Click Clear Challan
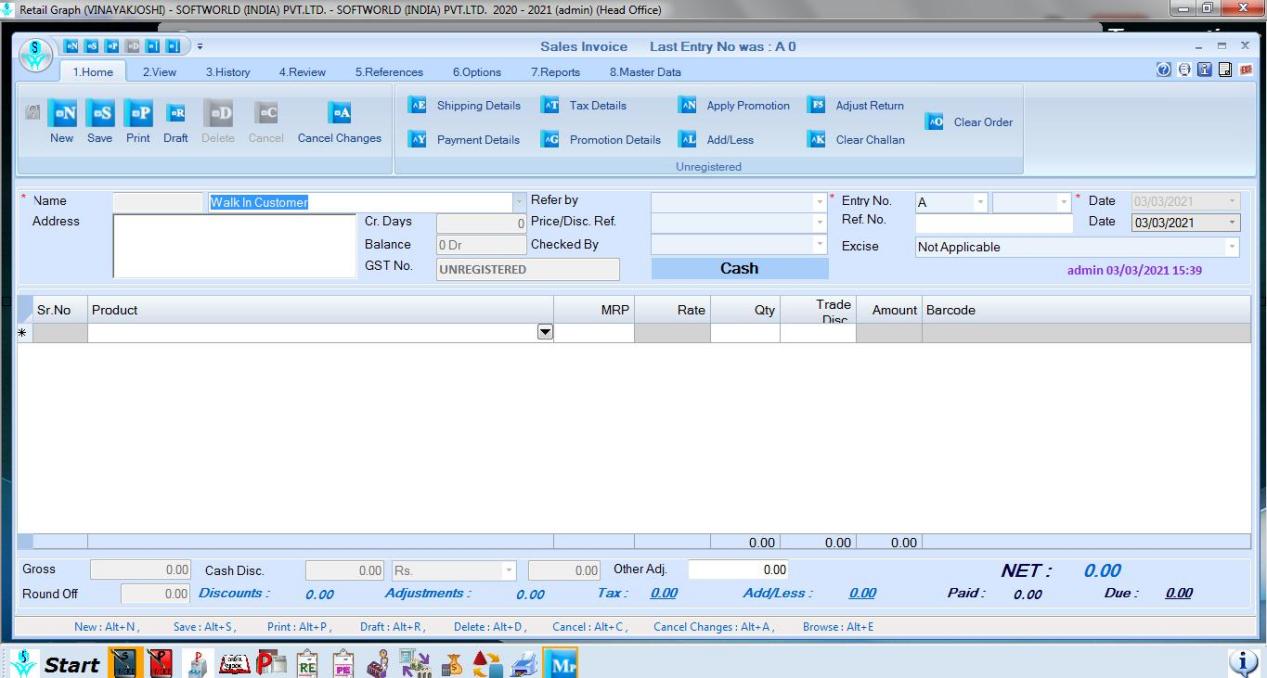The height and width of the screenshot is (678, 1267). (857, 140)
